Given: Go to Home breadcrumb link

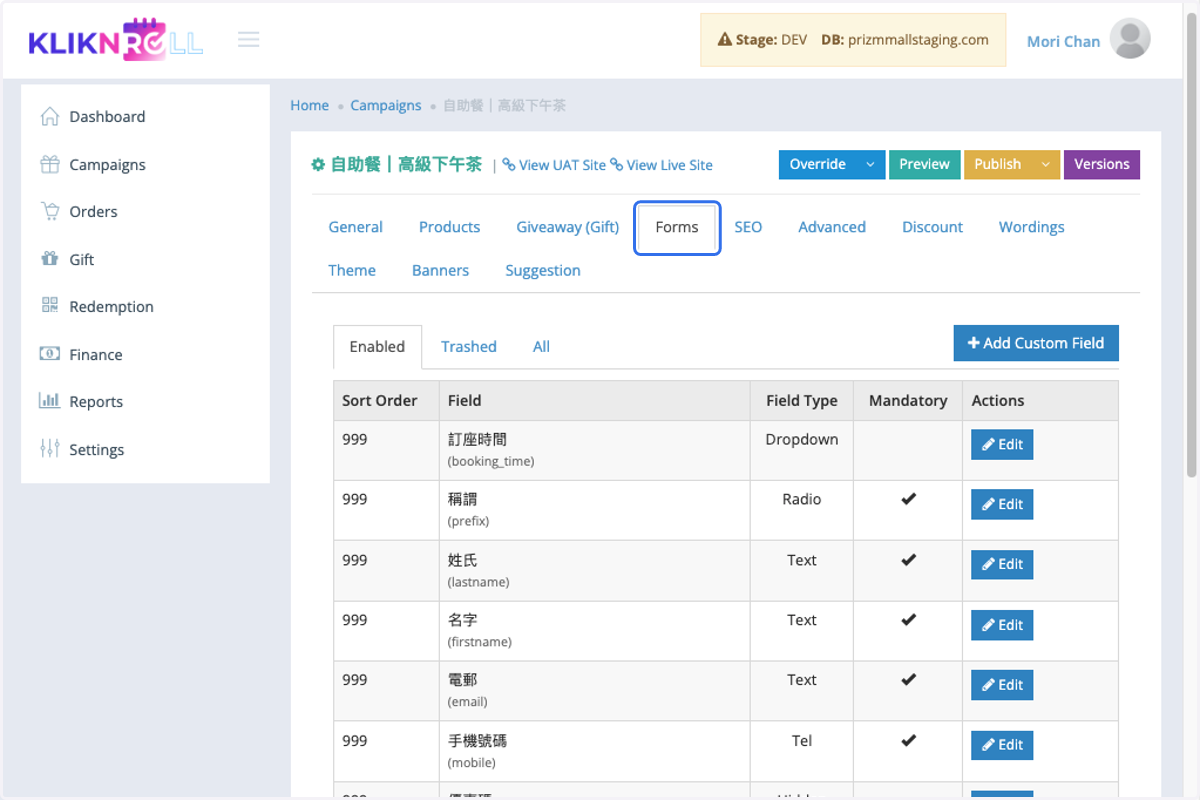Looking at the screenshot, I should (x=309, y=105).
